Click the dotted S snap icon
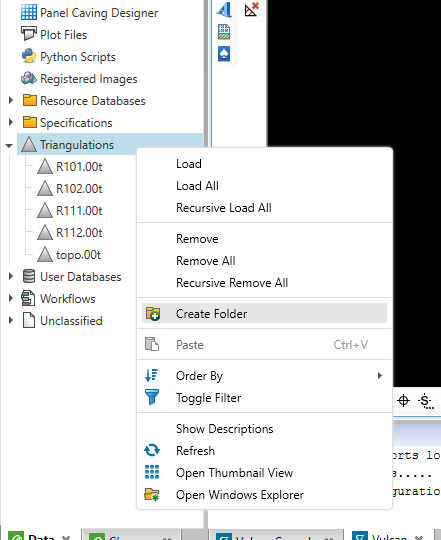 click(x=426, y=401)
